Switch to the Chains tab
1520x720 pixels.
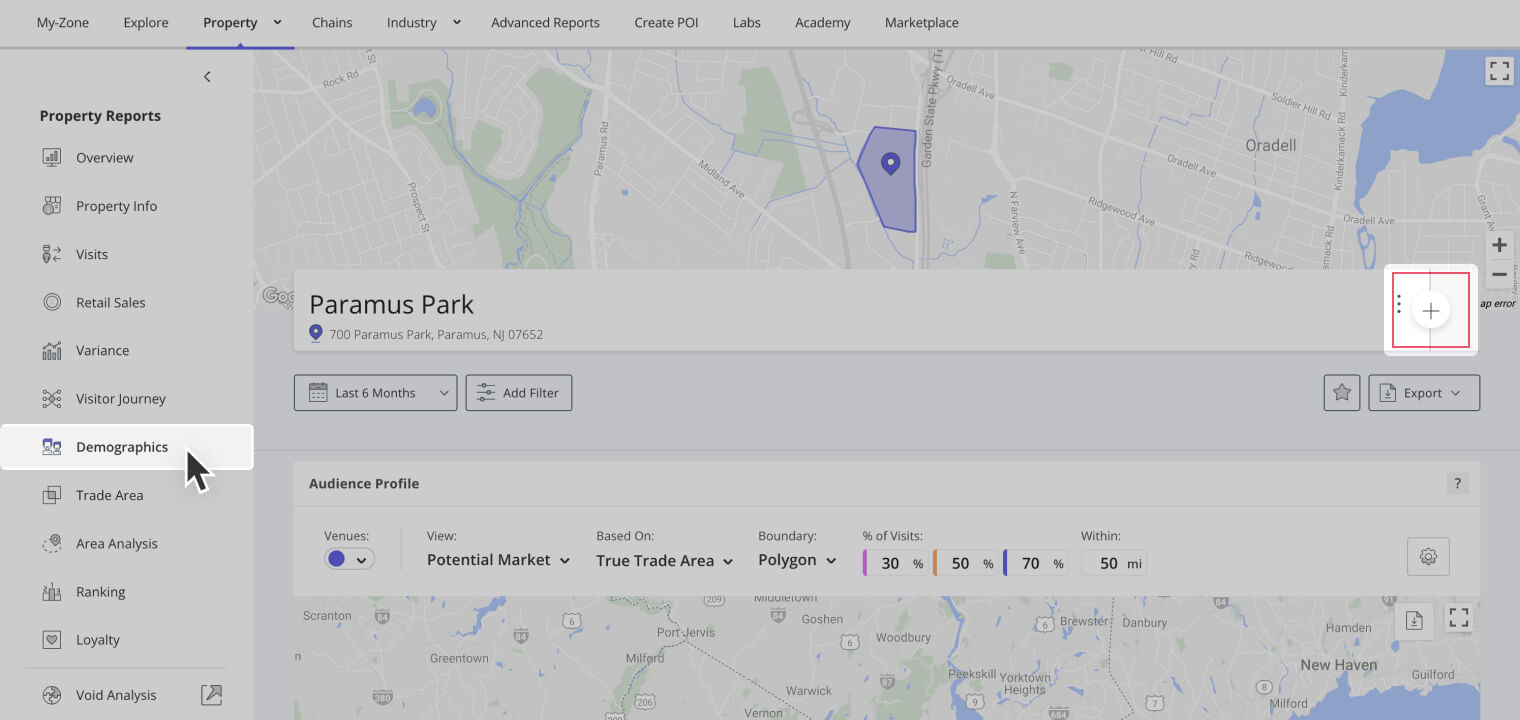[x=332, y=22]
